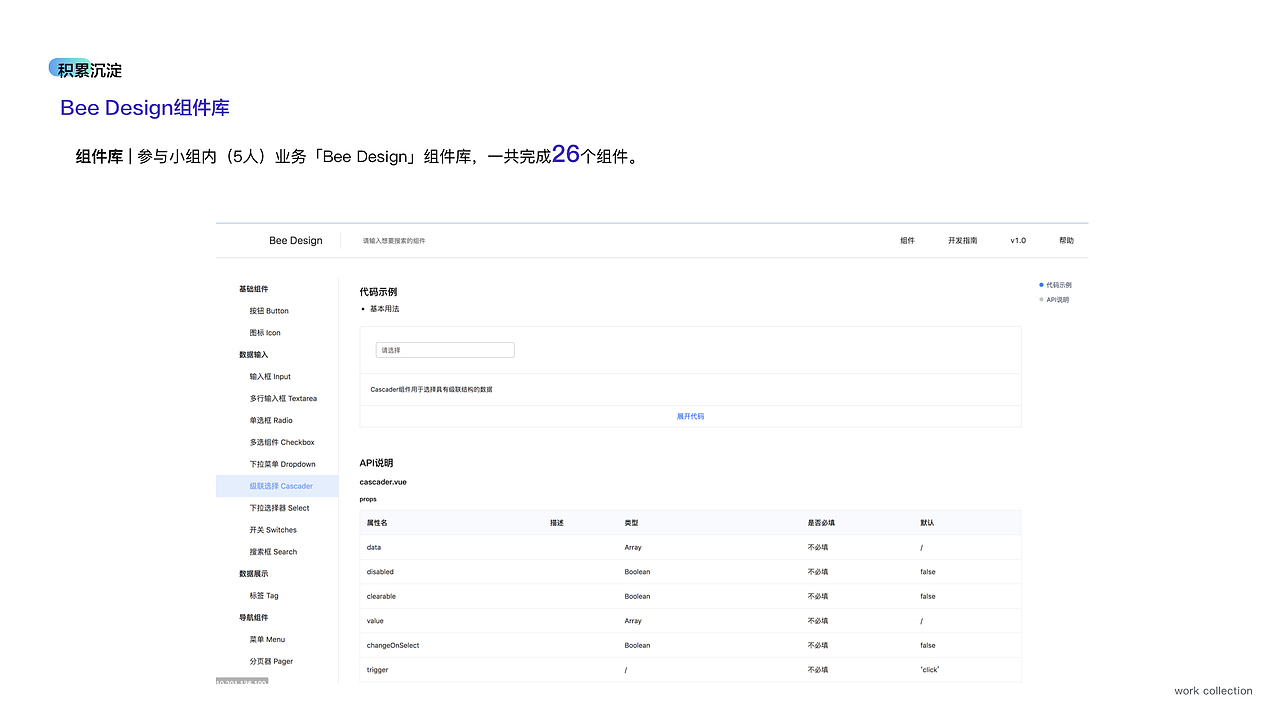
Task: Select 多选组件 Checkbox in sidebar
Action: (282, 442)
